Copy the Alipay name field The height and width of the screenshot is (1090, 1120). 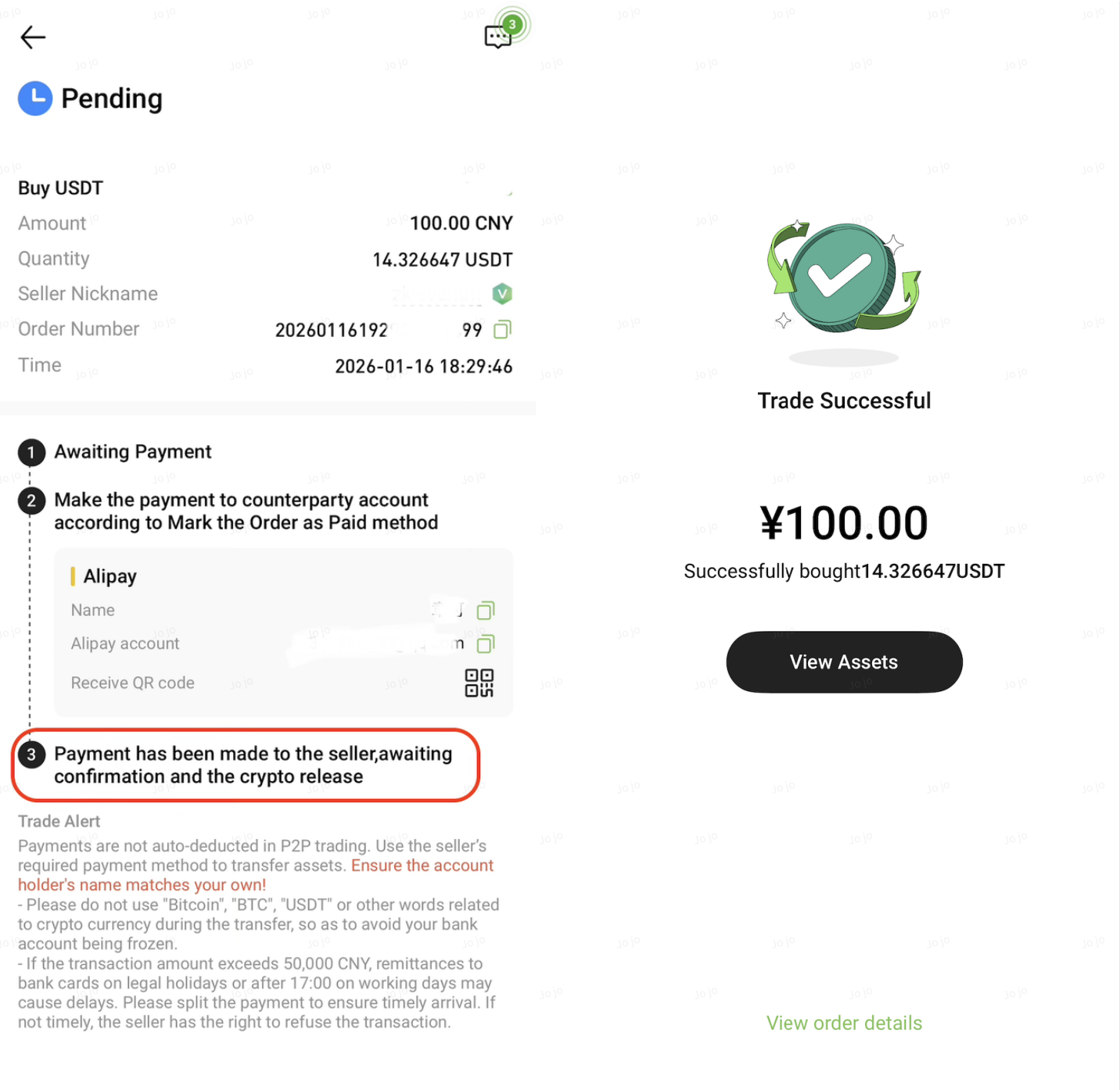486,611
